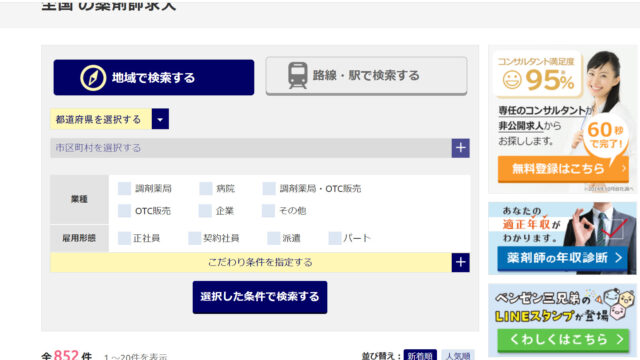Click the 業種 row label
The width and height of the screenshot is (640, 360).
tap(79, 199)
